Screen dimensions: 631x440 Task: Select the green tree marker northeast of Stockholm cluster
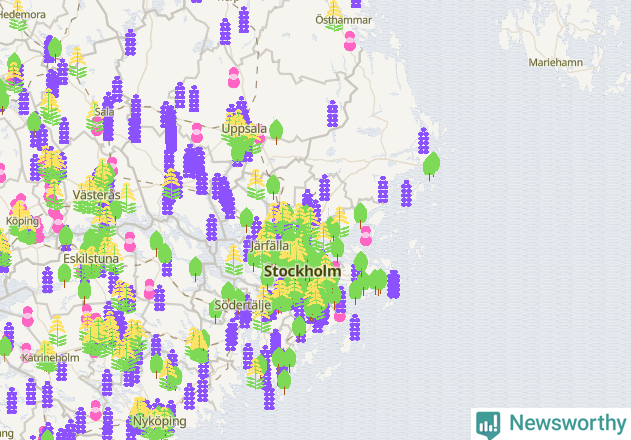click(x=361, y=215)
